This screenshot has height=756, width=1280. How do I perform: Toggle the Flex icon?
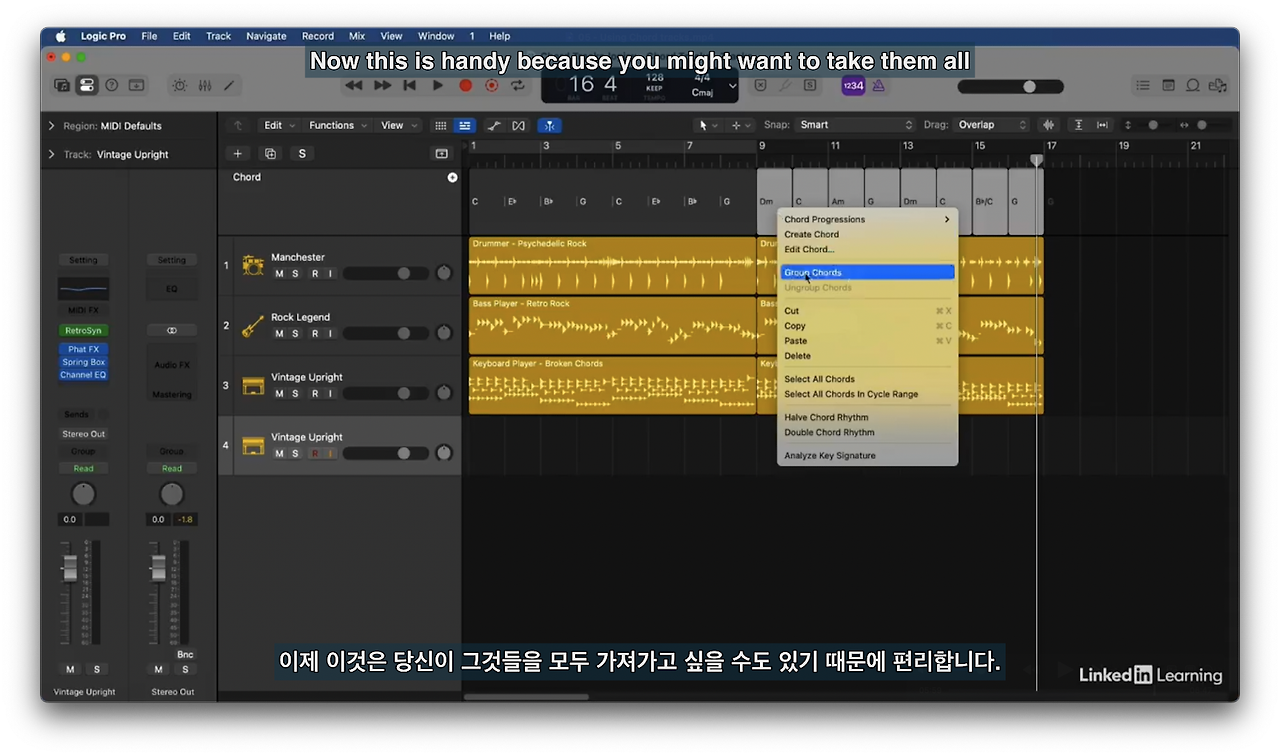point(518,125)
